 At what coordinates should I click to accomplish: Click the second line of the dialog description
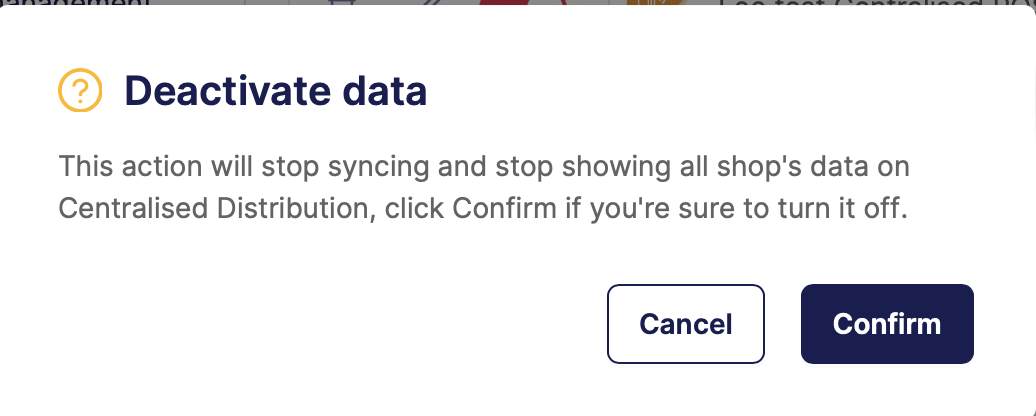(x=483, y=211)
